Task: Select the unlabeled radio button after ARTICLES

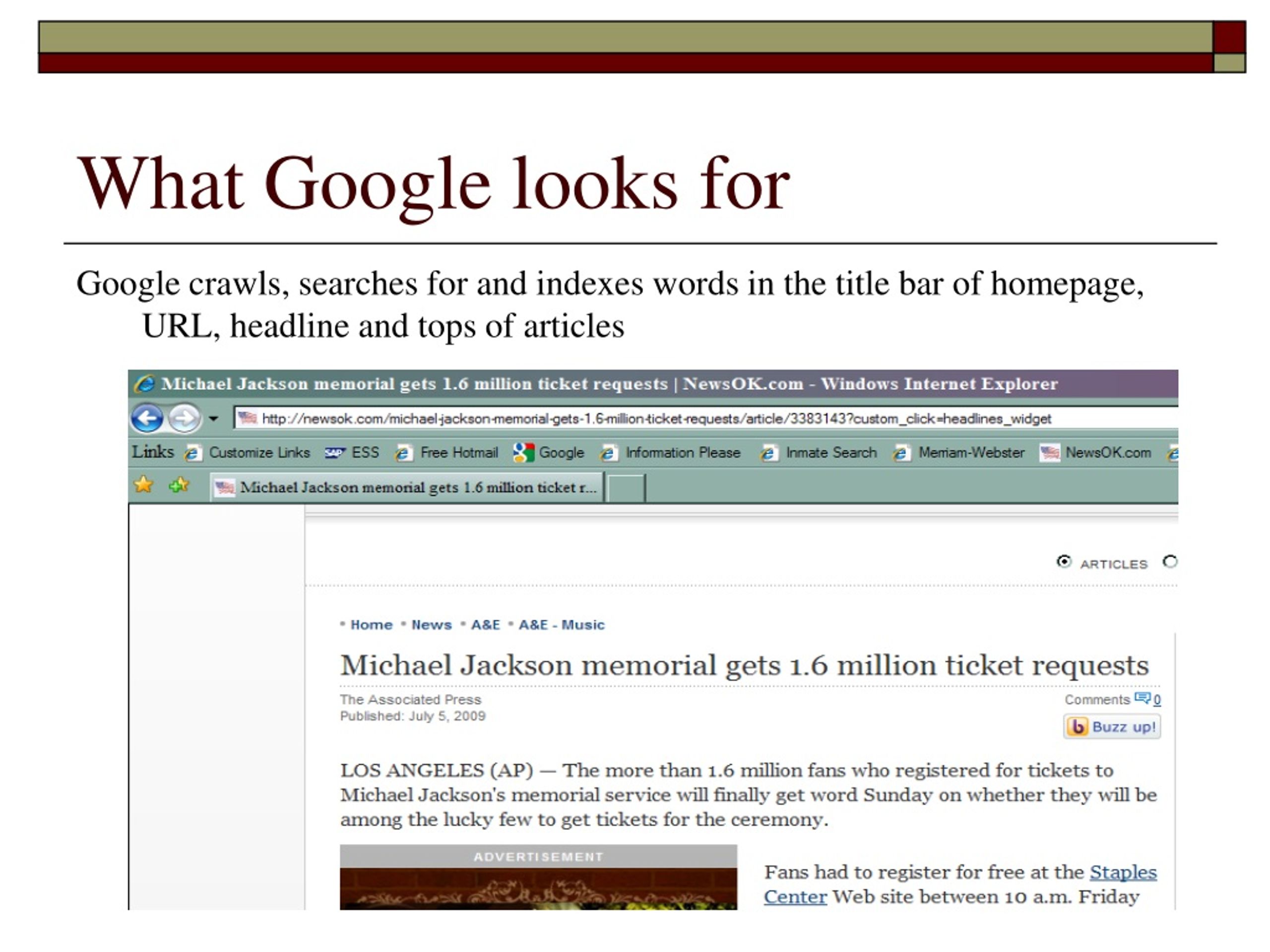Action: click(x=1170, y=562)
